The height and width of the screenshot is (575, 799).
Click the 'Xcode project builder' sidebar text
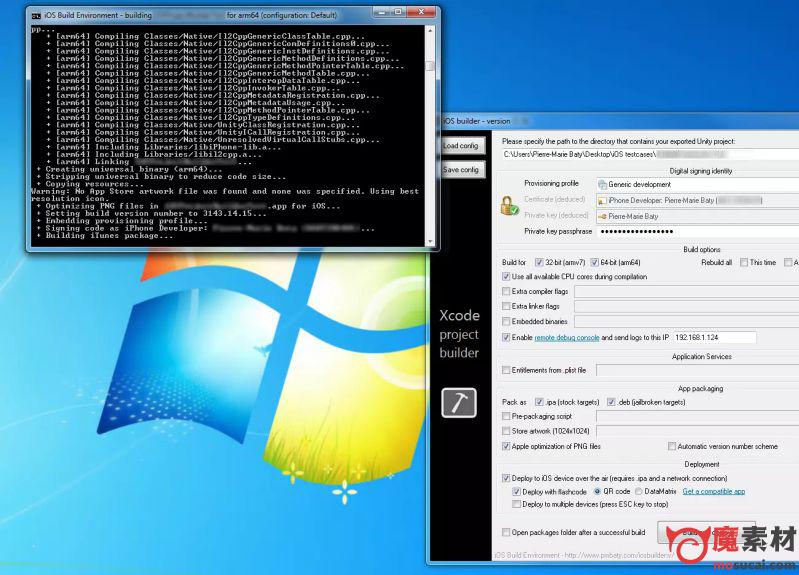point(459,334)
